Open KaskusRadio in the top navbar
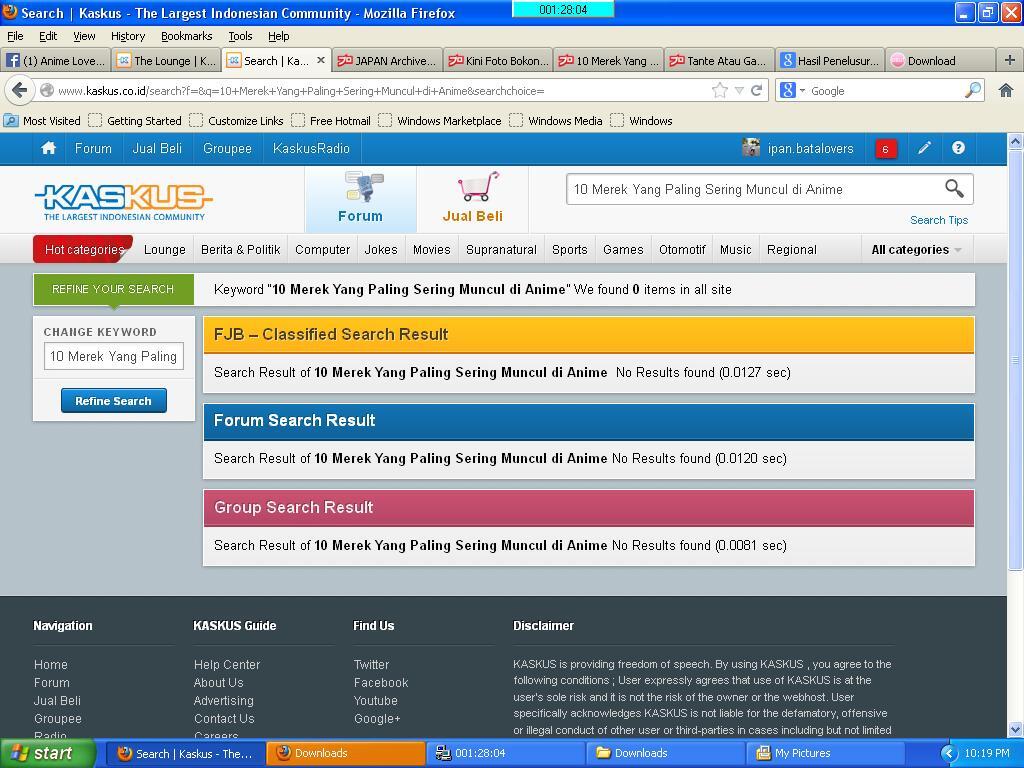Screen dimensions: 1024x768 tap(312, 148)
